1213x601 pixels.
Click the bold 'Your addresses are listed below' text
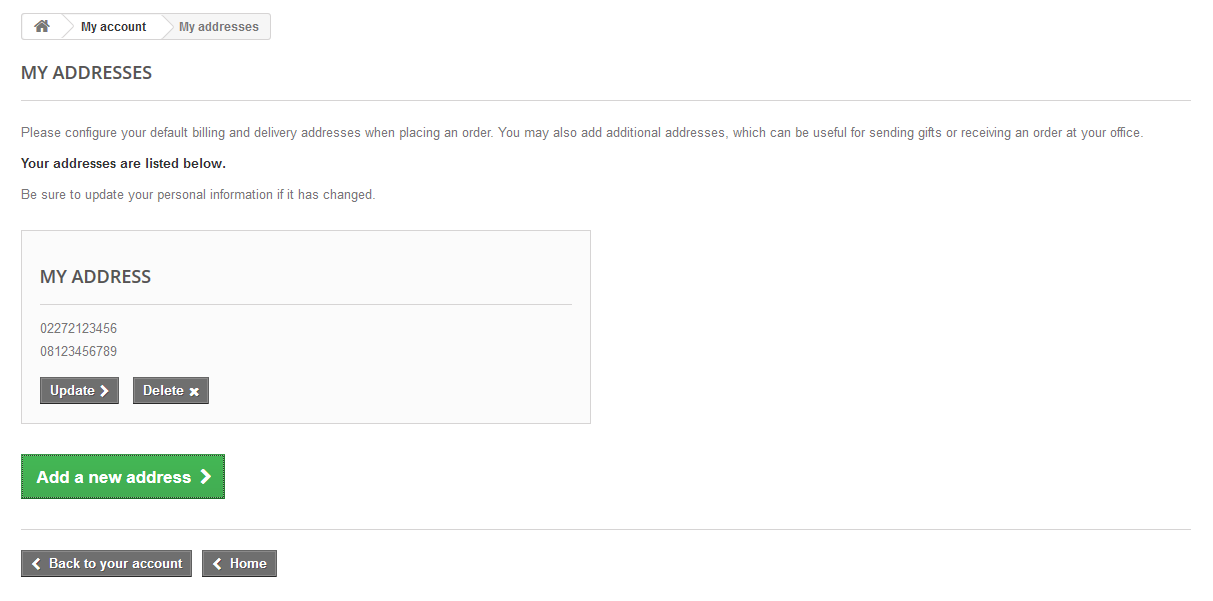tap(123, 163)
